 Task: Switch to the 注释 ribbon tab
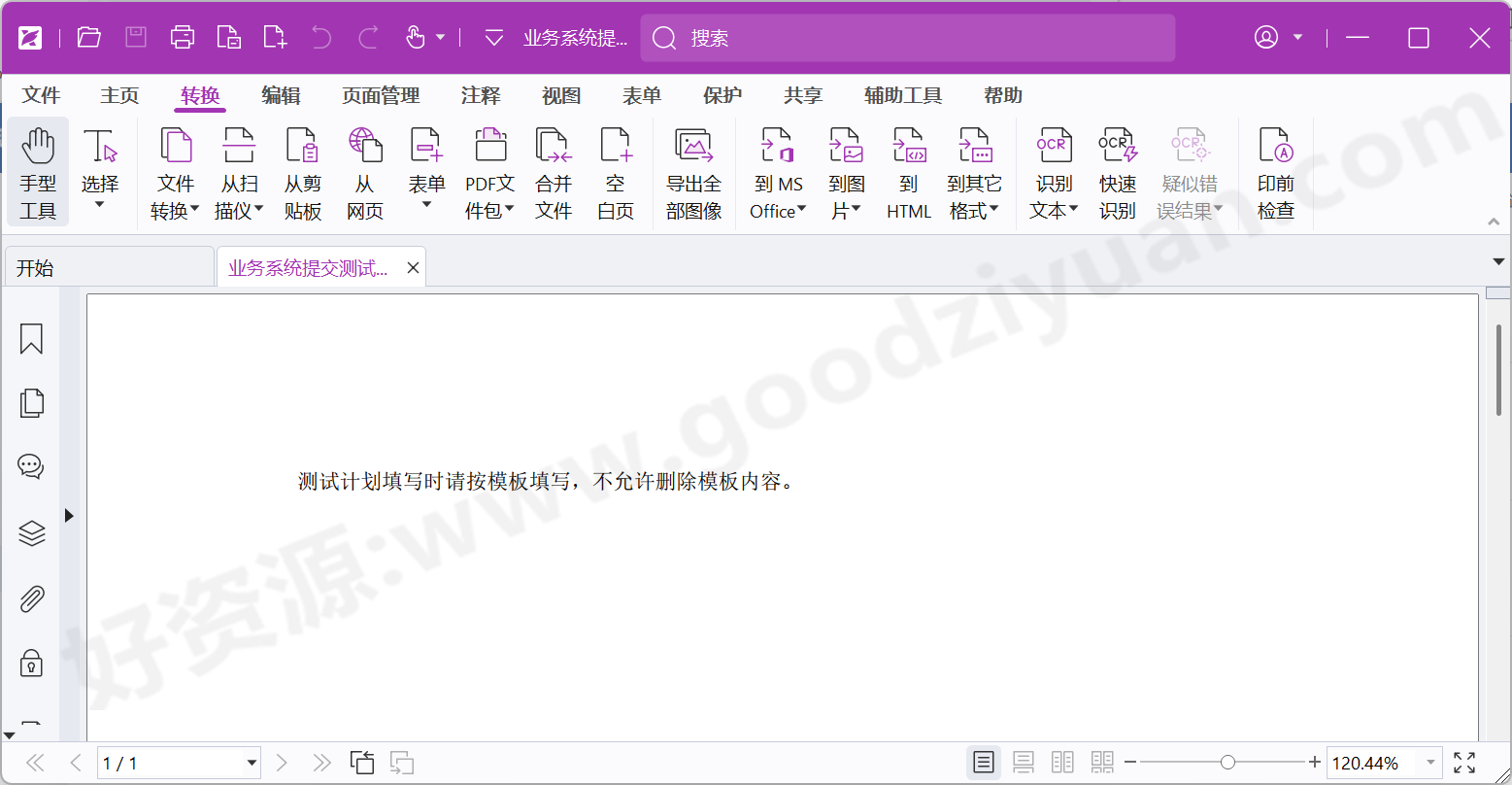(x=480, y=95)
